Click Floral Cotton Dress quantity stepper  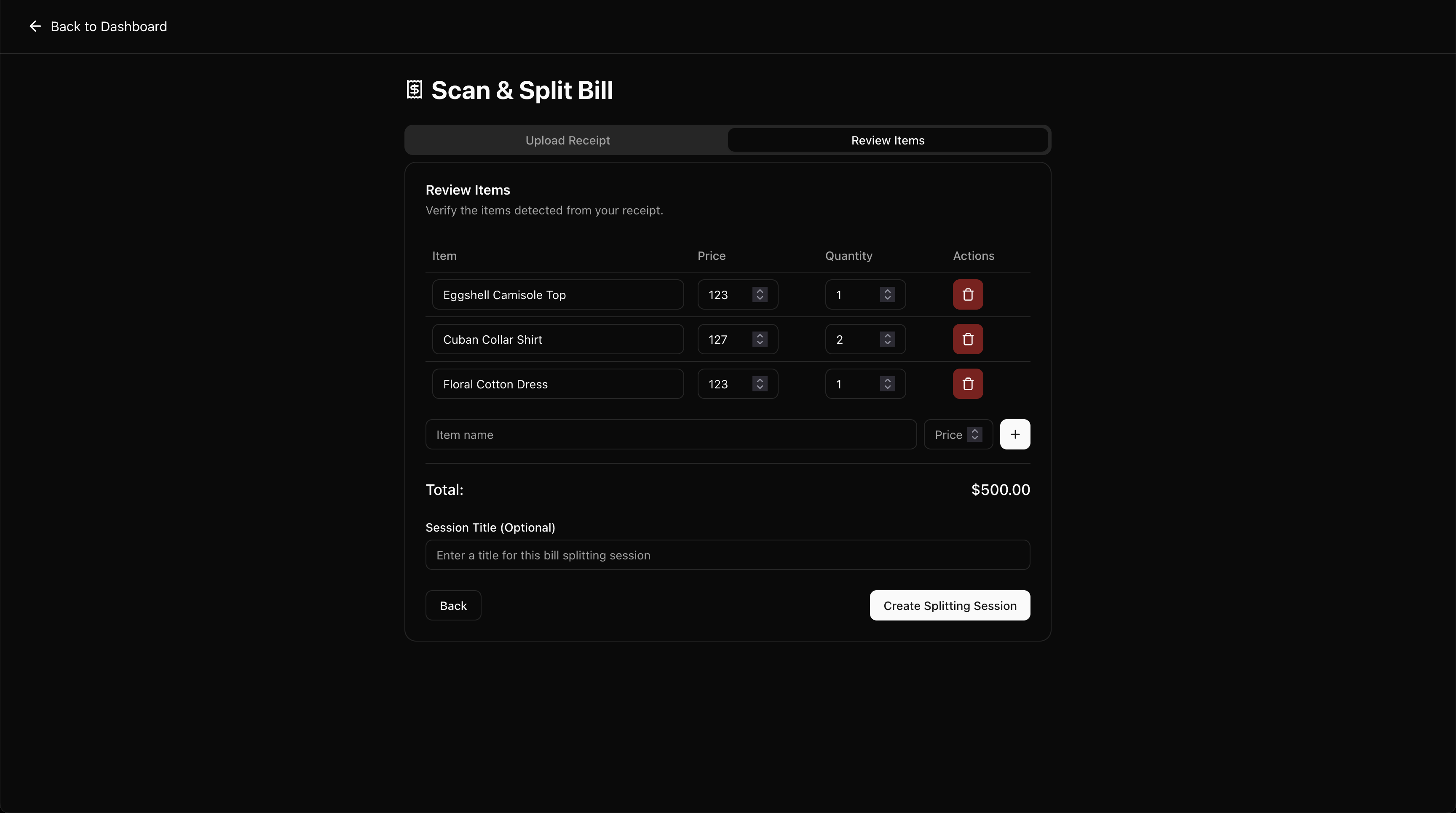pyautogui.click(x=887, y=384)
